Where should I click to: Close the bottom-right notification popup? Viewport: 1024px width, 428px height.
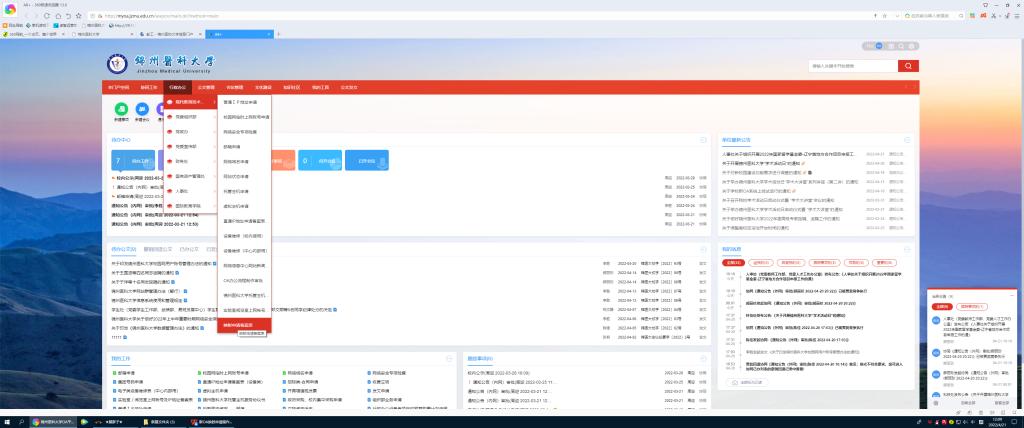pos(1010,296)
